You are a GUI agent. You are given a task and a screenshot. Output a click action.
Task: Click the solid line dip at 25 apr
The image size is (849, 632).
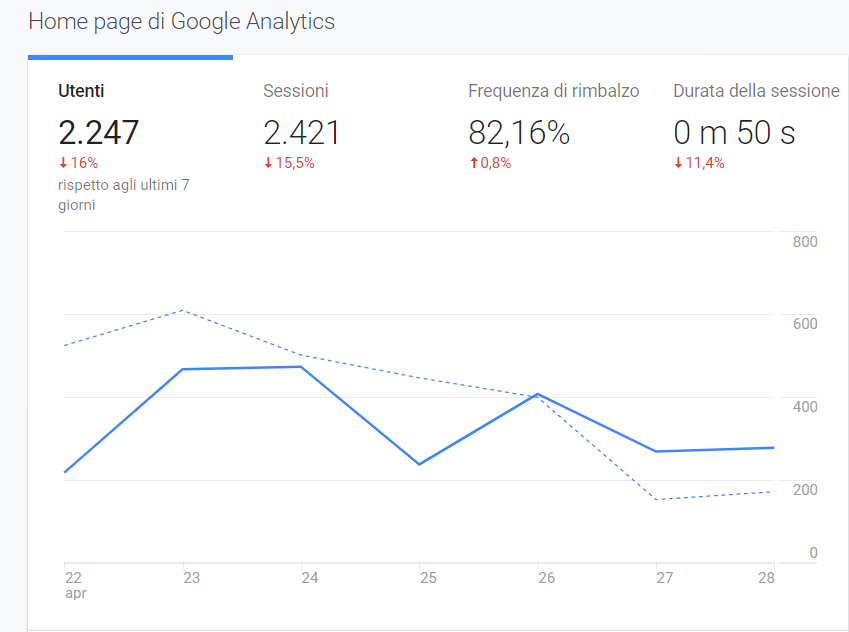coord(419,464)
